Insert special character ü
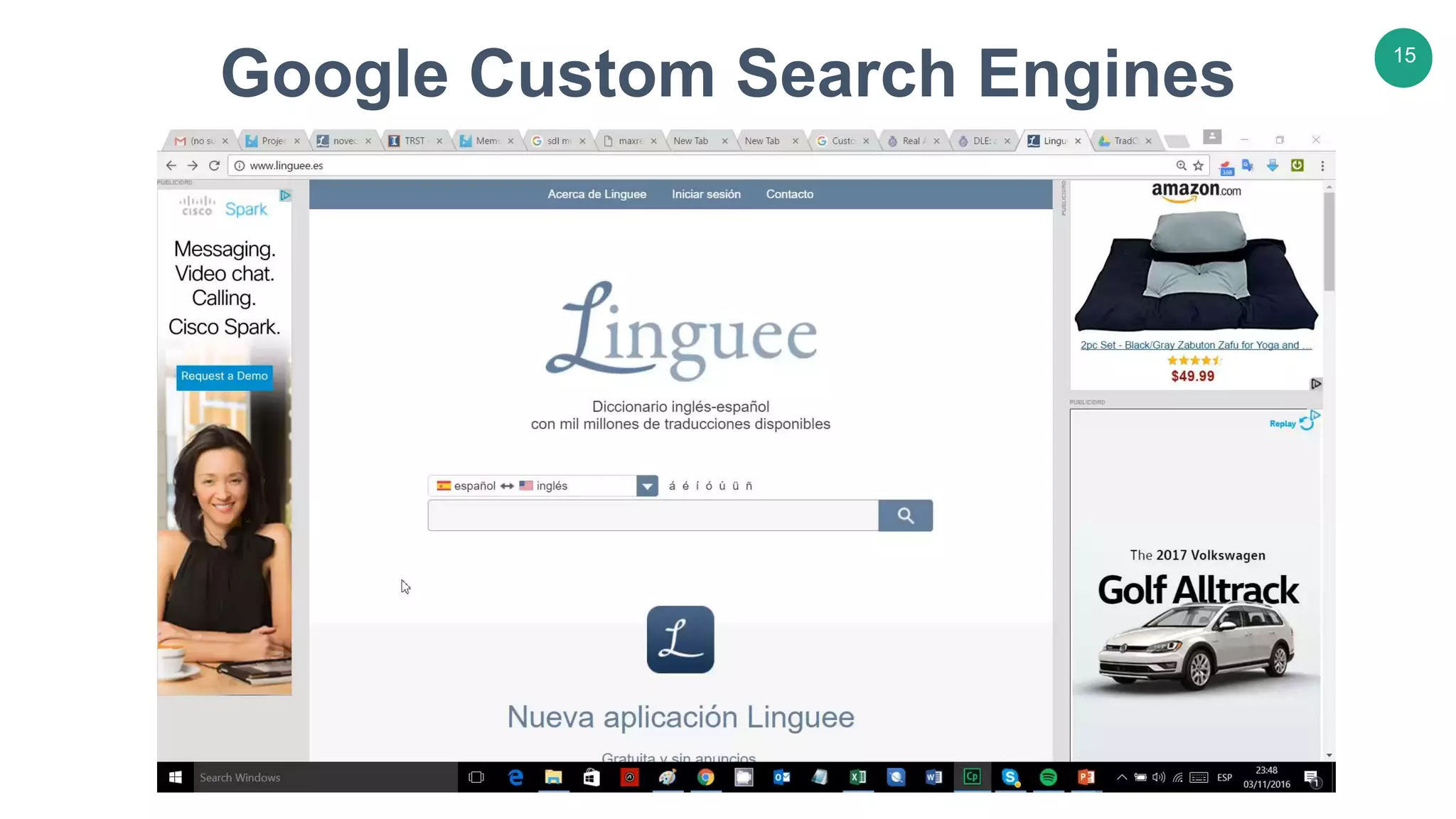This screenshot has height=819, width=1456. 736,486
